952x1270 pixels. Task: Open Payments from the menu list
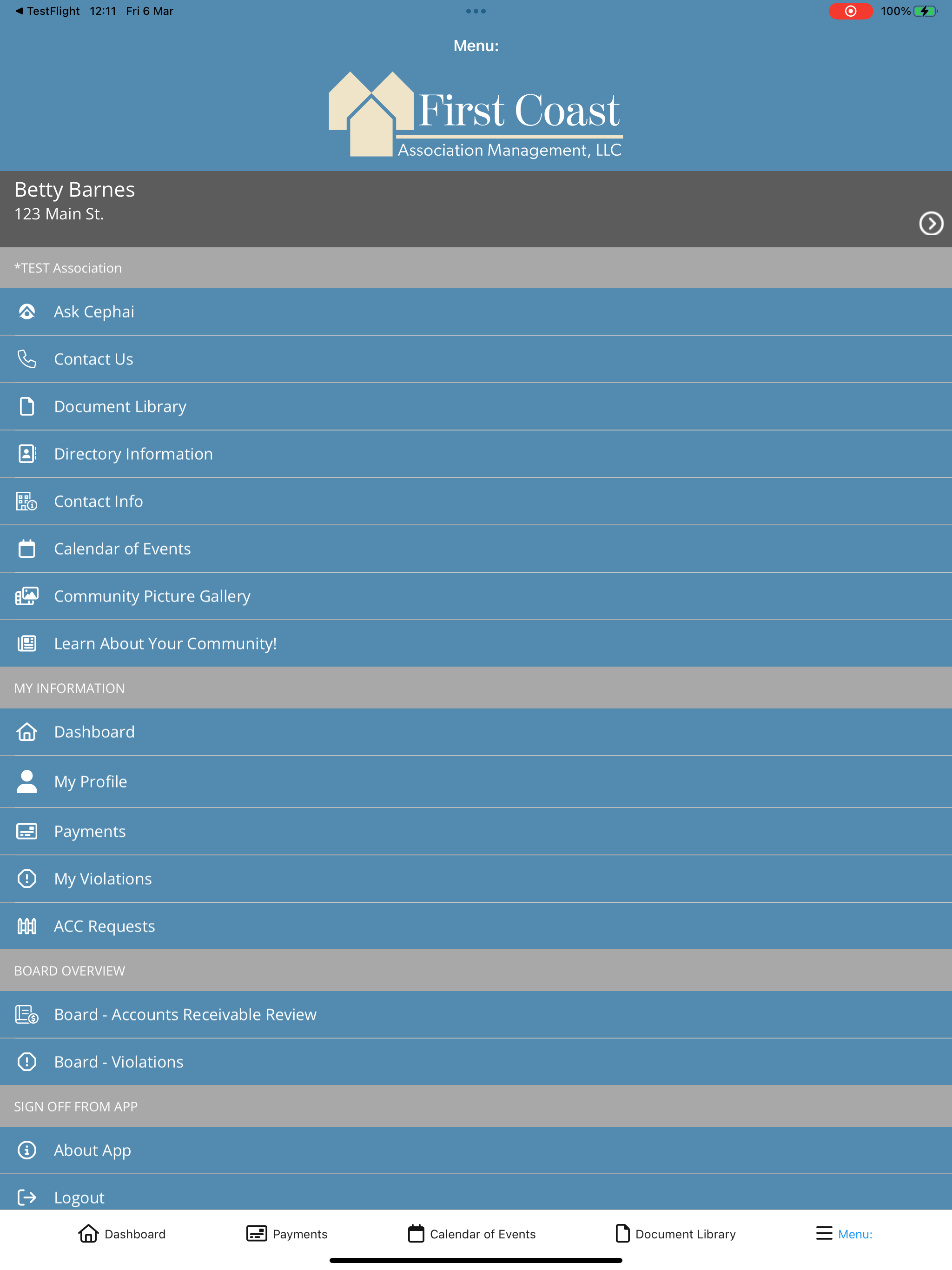pos(476,831)
